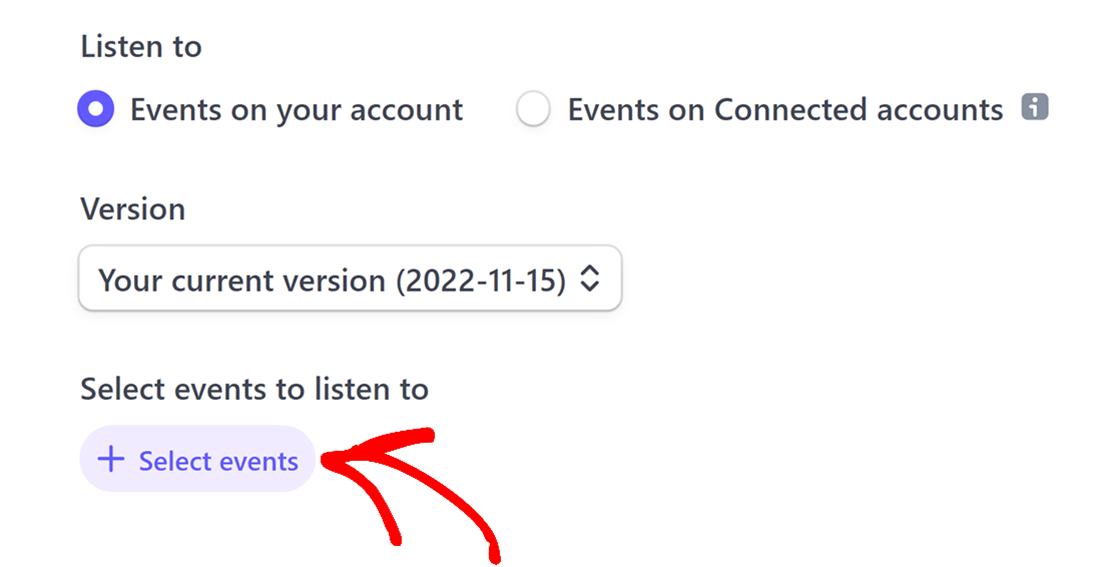Image resolution: width=1116 pixels, height=567 pixels.
Task: Click the "Version" field label
Action: tap(133, 209)
